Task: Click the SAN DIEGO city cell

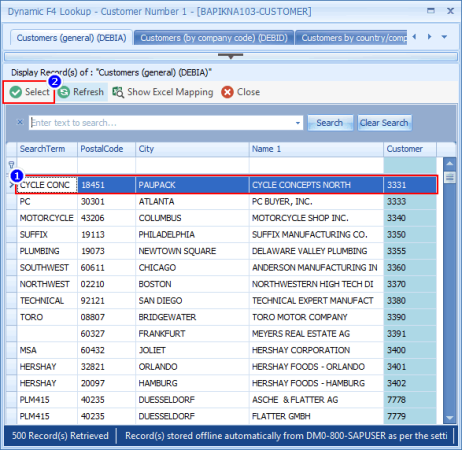Action: (192, 301)
